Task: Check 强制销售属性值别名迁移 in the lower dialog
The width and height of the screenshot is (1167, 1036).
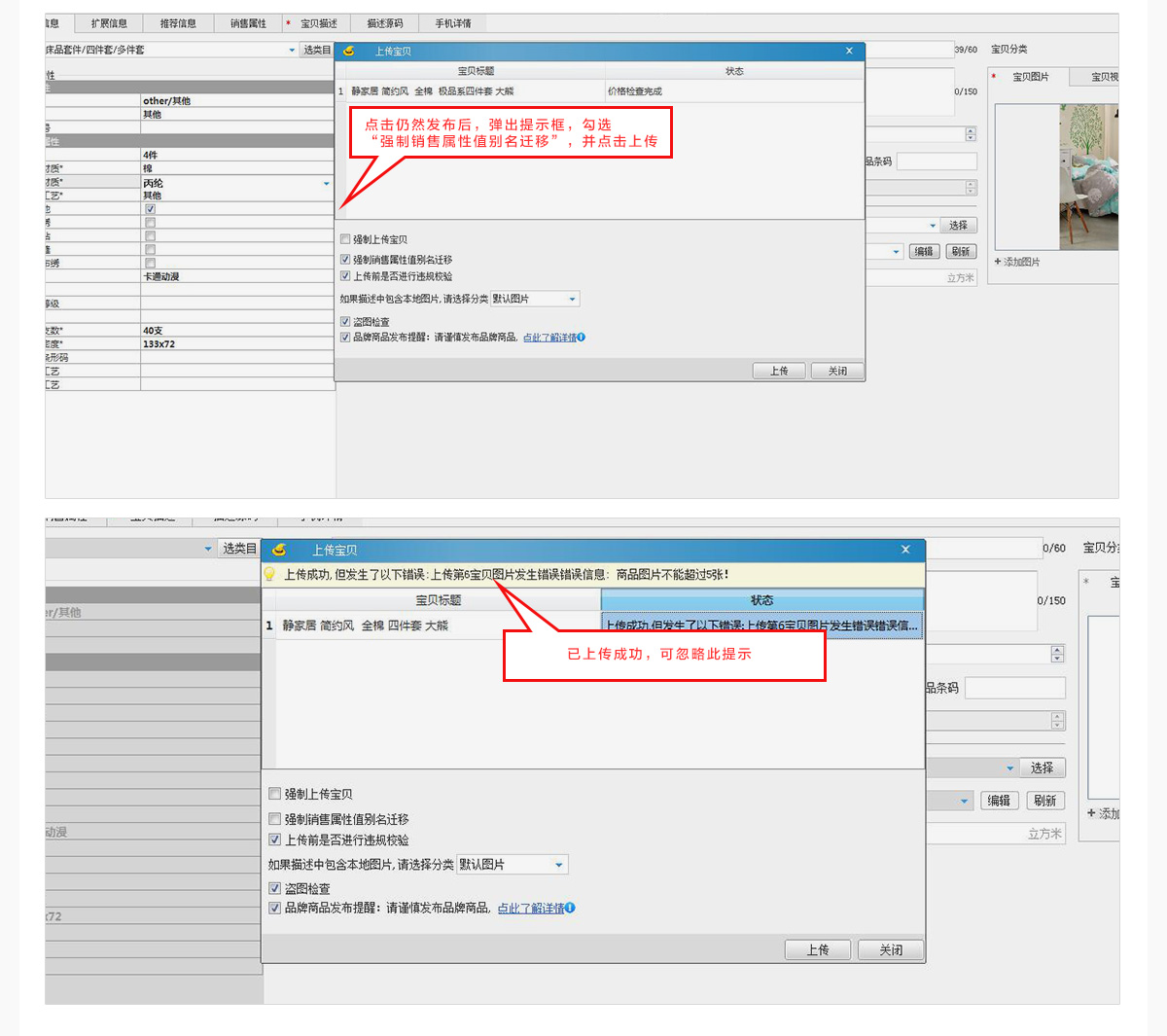Action: point(275,819)
